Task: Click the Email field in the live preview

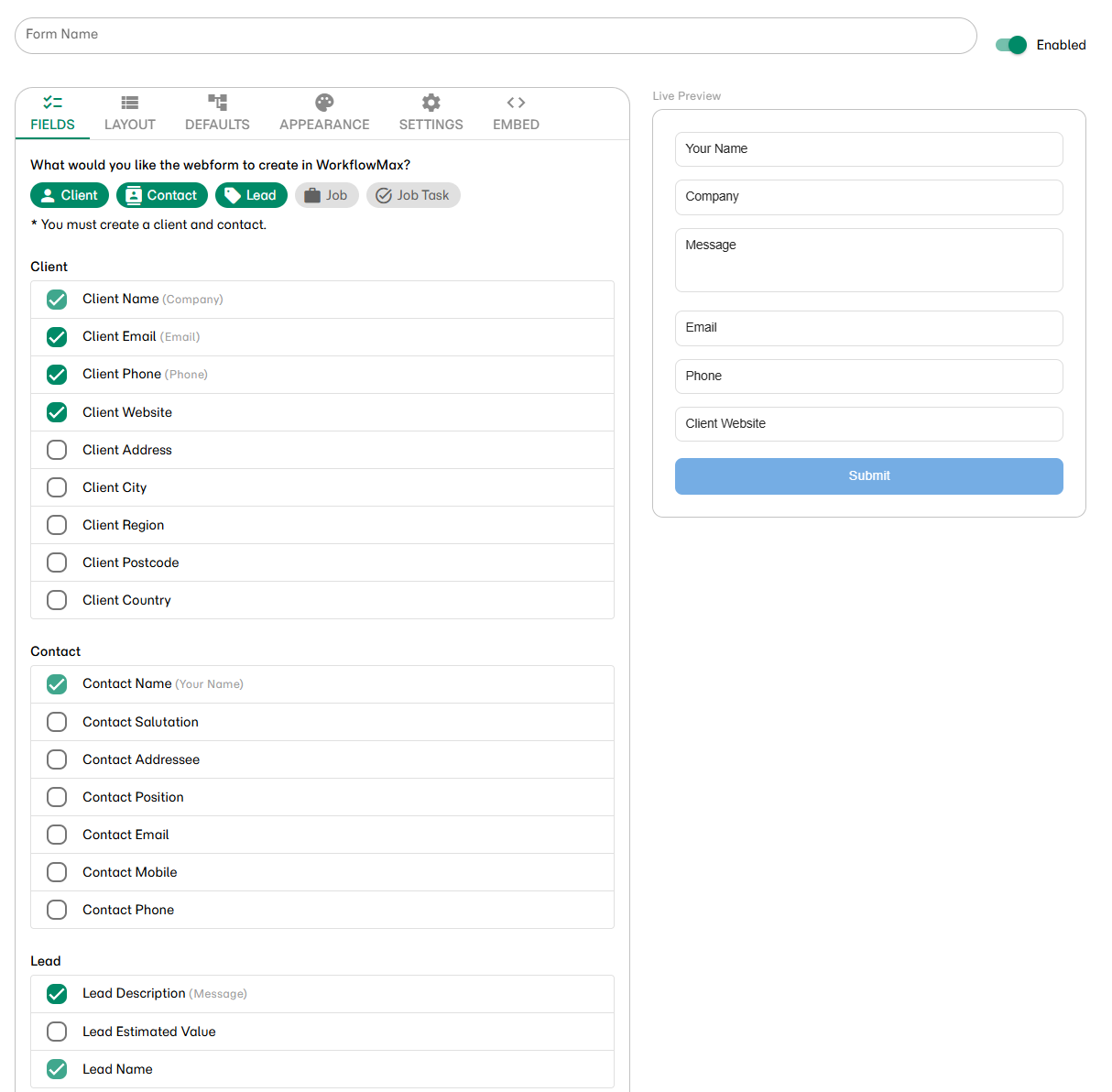Action: tap(868, 328)
